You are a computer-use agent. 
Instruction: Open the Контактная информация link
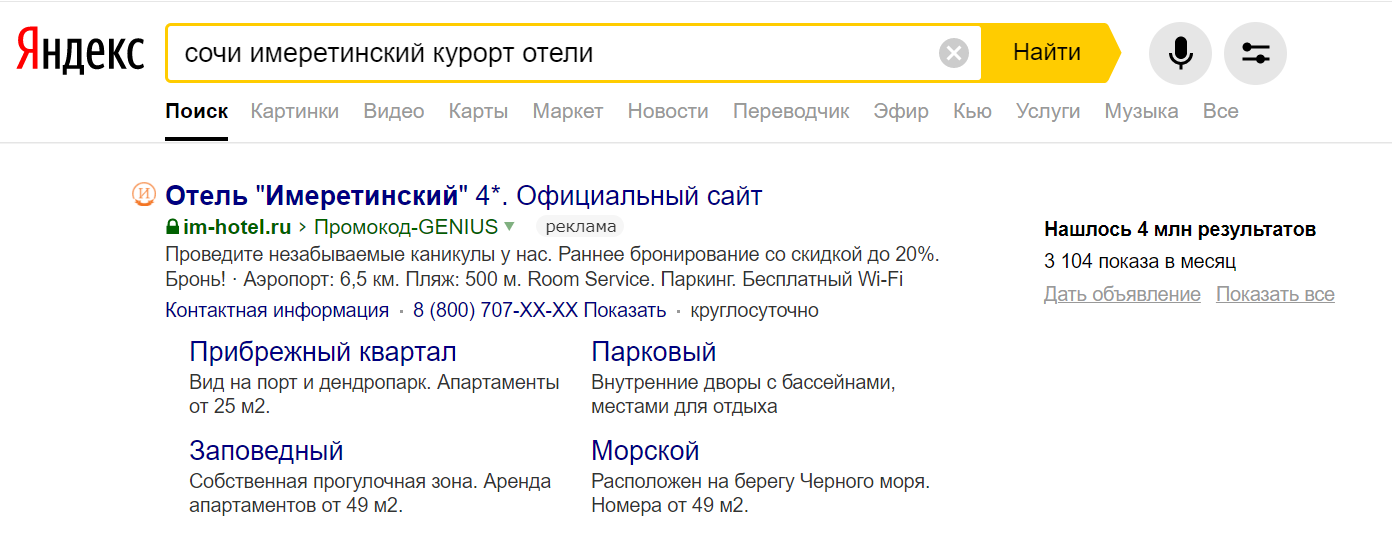277,310
